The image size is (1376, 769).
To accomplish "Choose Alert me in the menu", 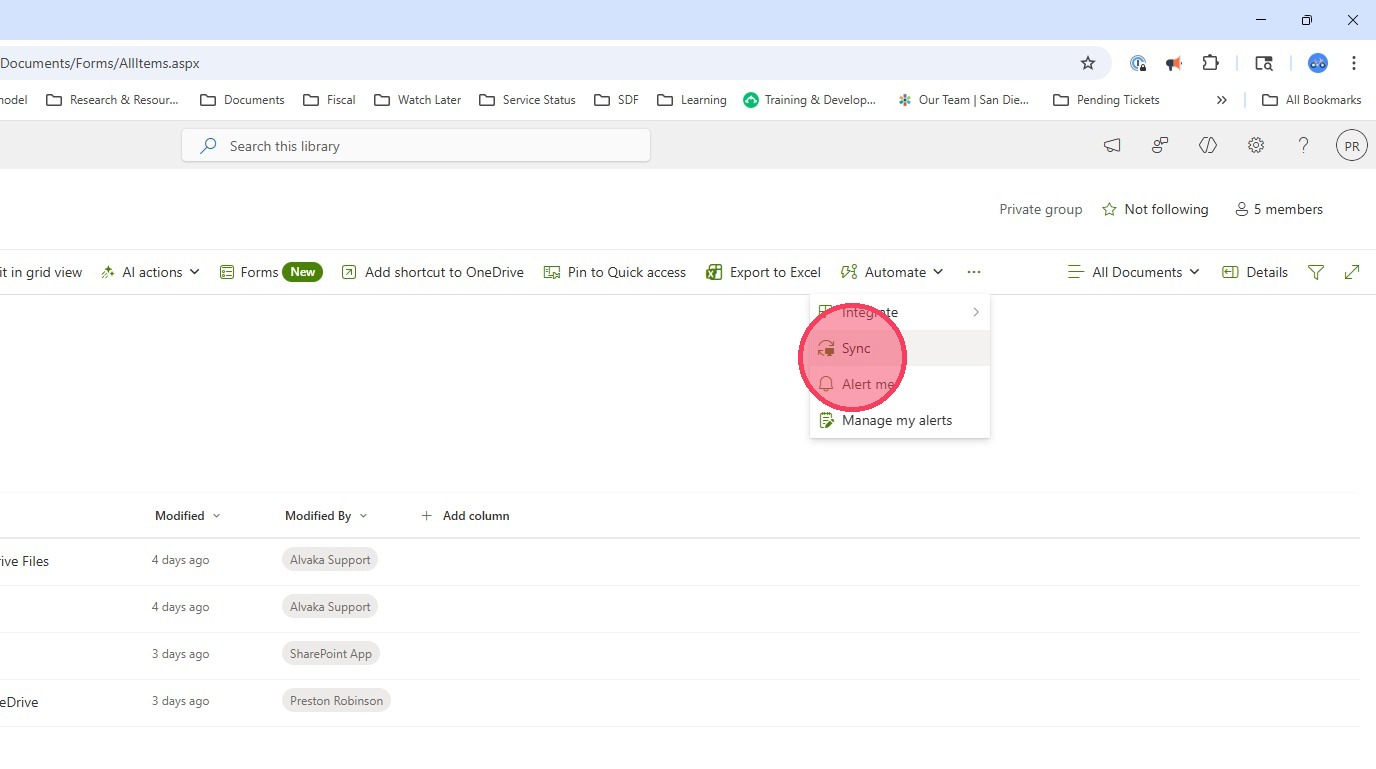I will 900,384.
